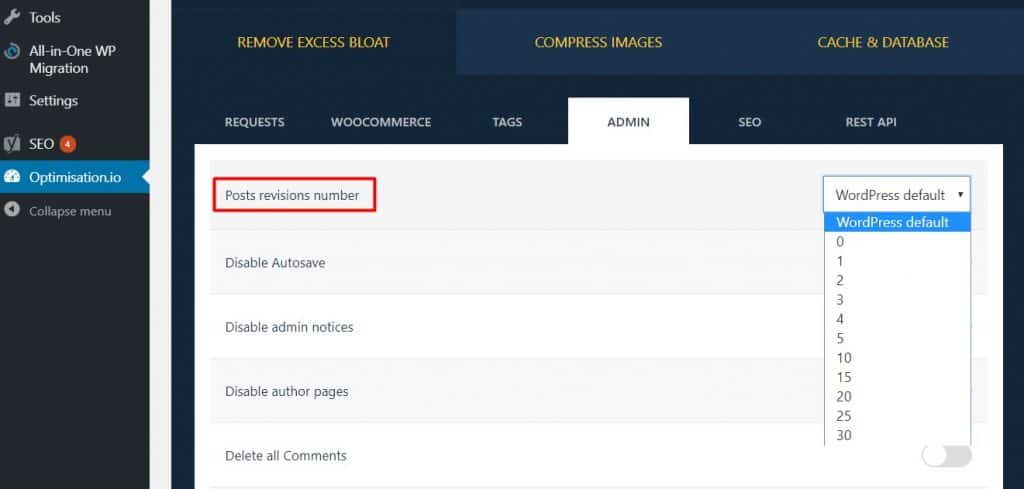
Task: Select WordPress default in the revisions list
Action: [x=897, y=222]
